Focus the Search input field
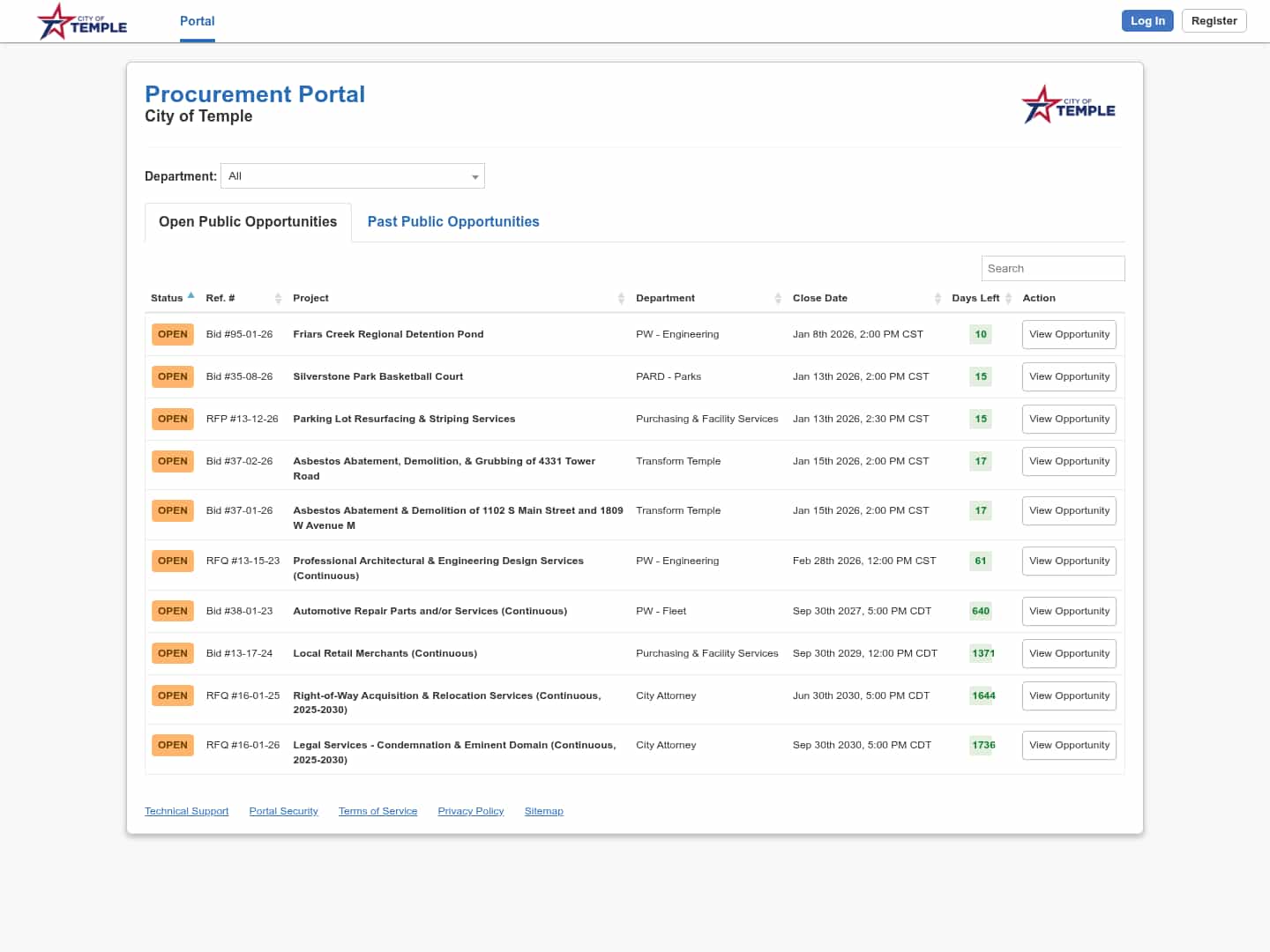Viewport: 1270px width, 952px height. pyautogui.click(x=1052, y=269)
